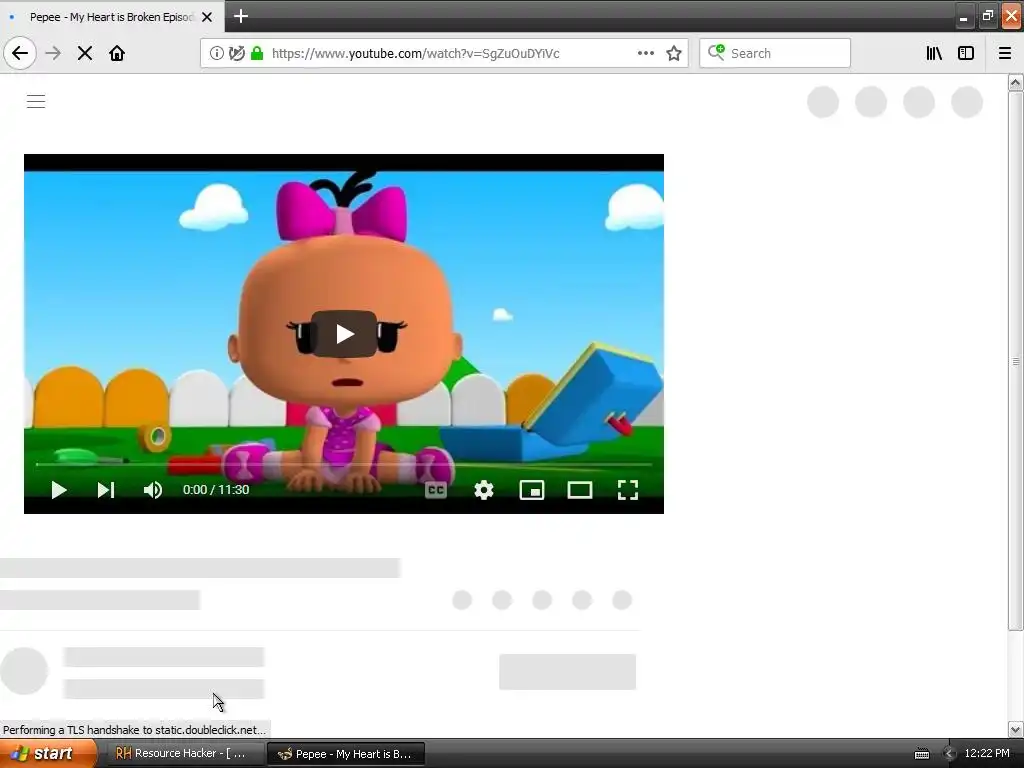Play video using large center play button

[x=344, y=334]
